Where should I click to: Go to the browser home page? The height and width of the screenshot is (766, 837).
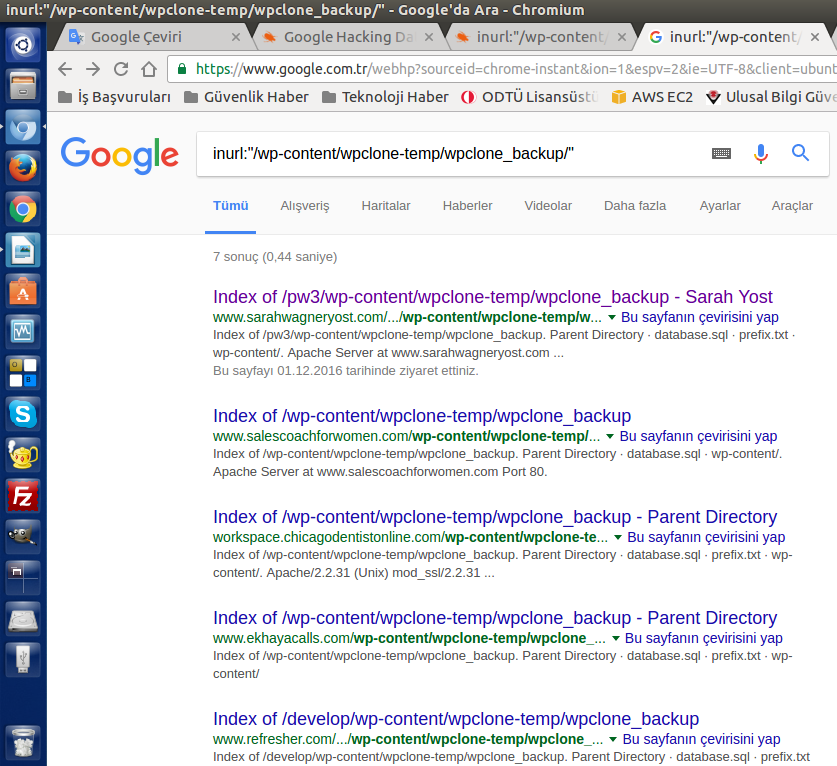pos(149,69)
